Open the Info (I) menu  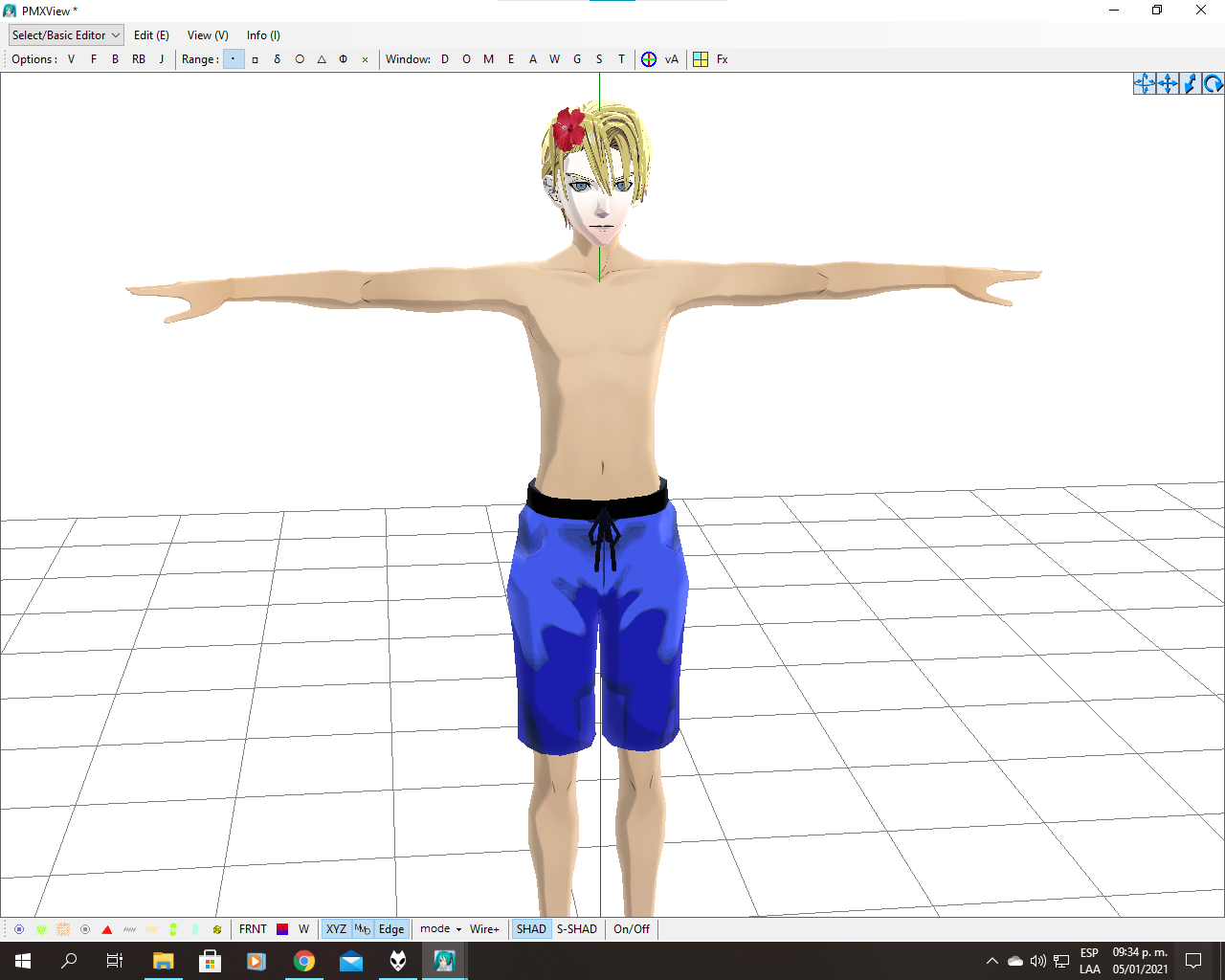coord(263,35)
